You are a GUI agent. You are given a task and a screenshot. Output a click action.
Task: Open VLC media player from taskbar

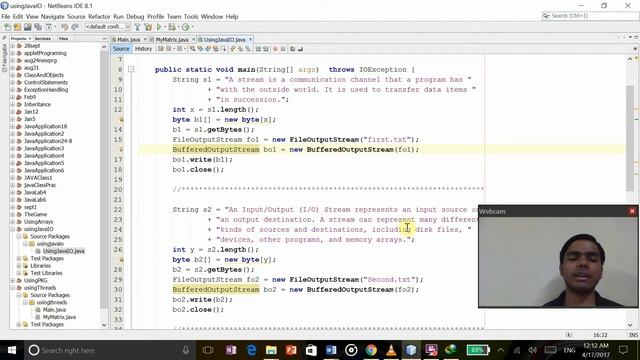(391, 350)
